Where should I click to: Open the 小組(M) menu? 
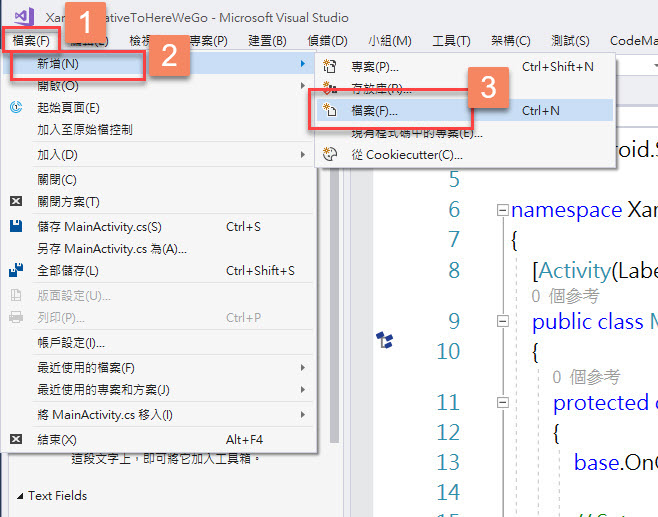pyautogui.click(x=390, y=41)
